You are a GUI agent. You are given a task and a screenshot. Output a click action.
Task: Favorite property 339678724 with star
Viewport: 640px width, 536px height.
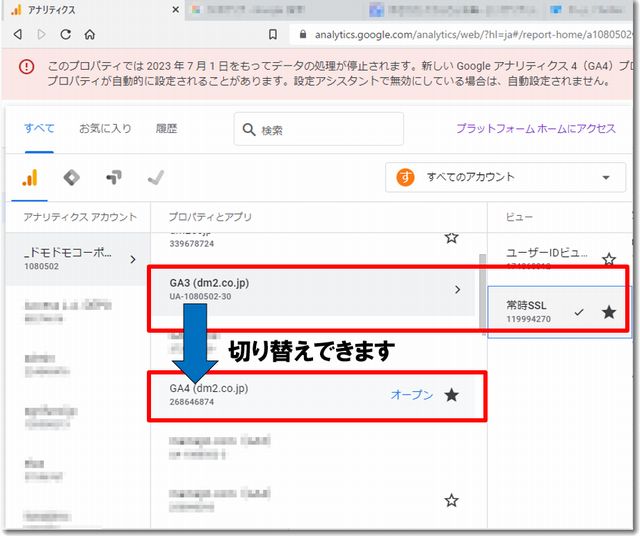point(451,237)
